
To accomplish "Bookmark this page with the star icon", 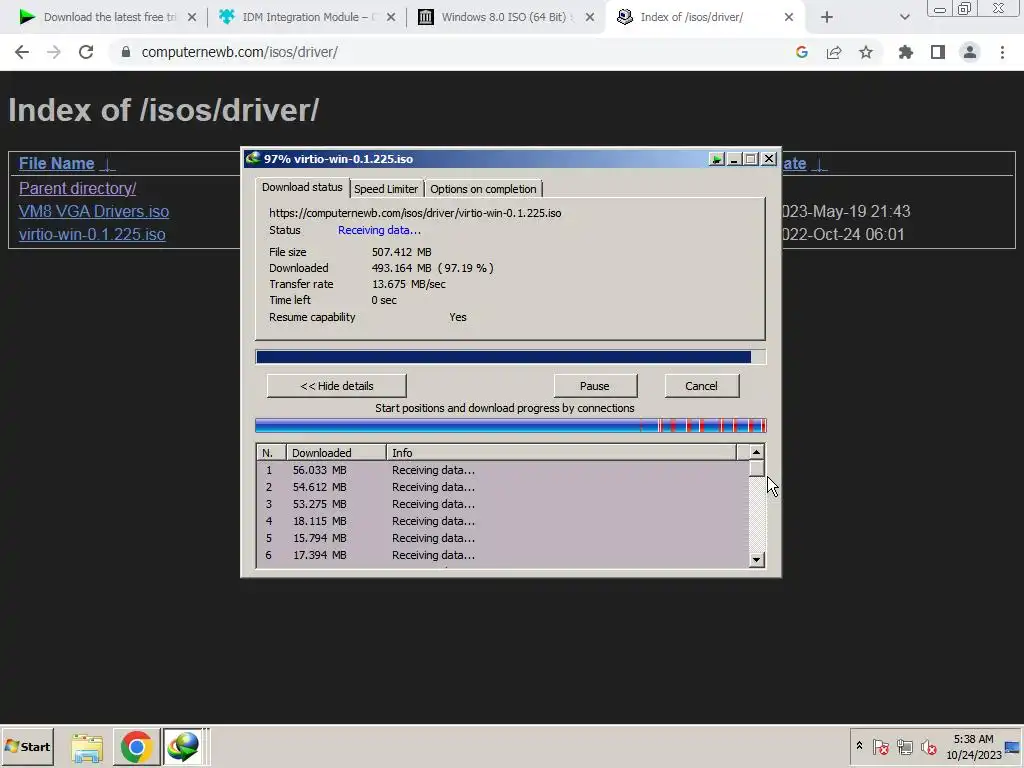I will pos(866,52).
